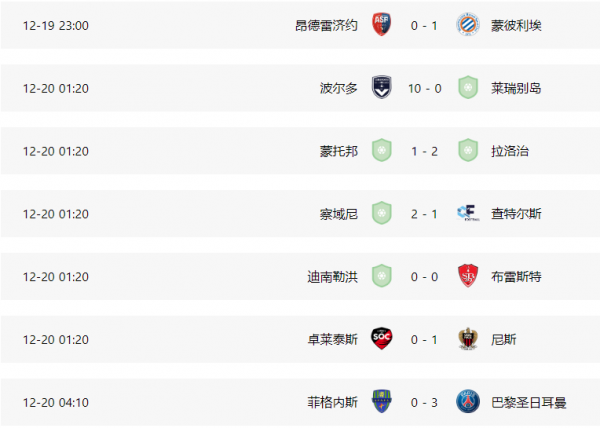Click the placeholder logo beside 莱瑞别岛
Screen dimensions: 600x428
466,87
